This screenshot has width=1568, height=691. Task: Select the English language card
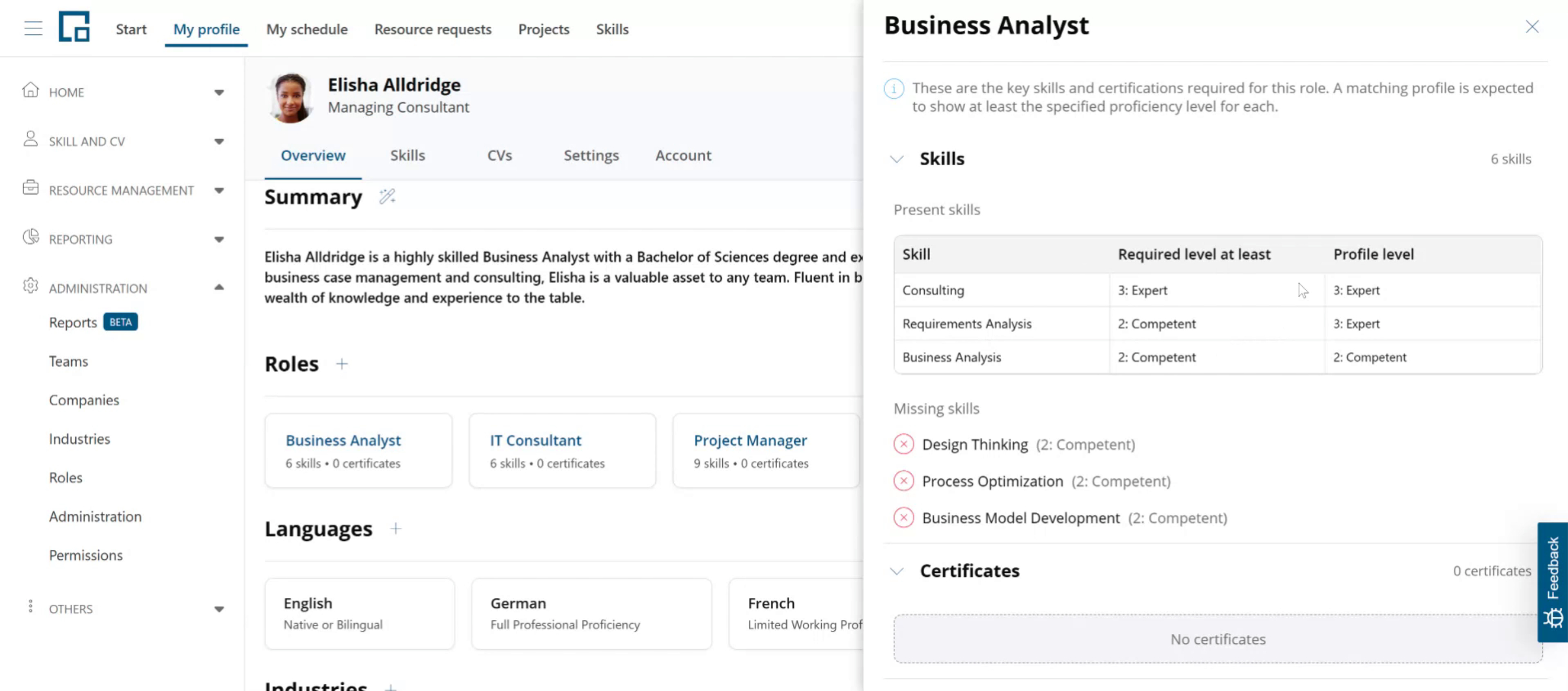point(360,614)
